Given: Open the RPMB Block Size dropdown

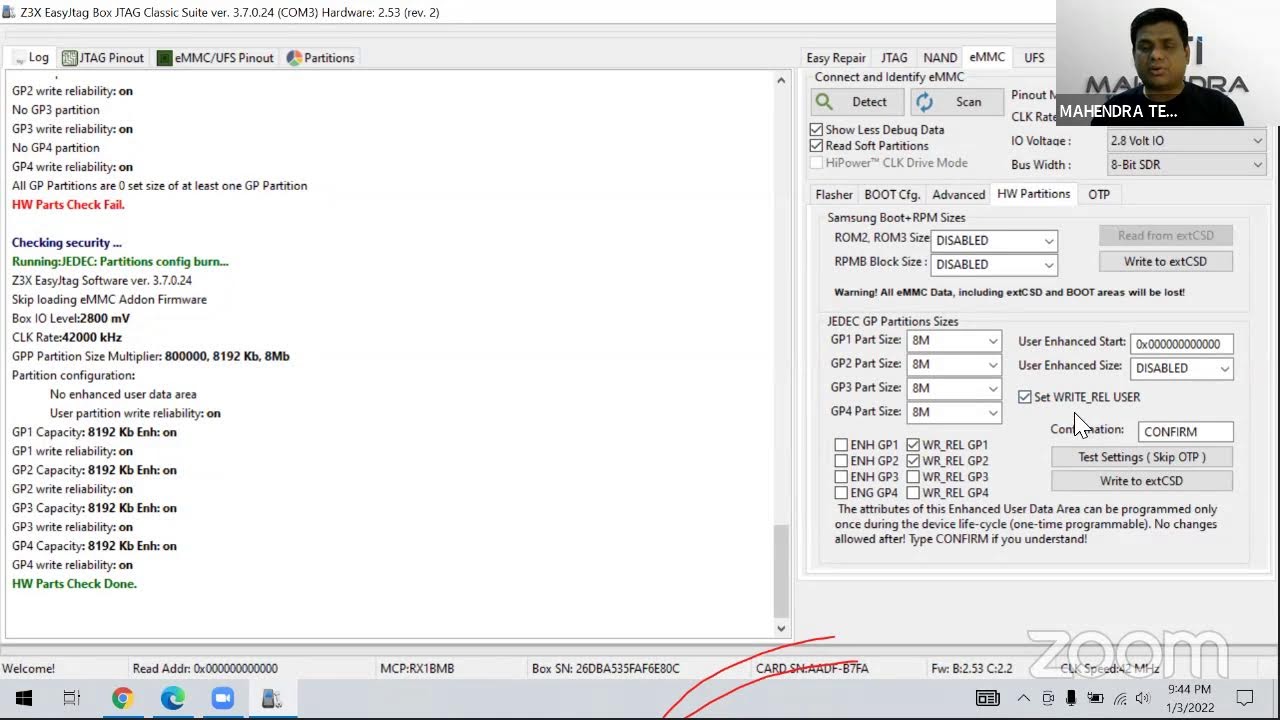Looking at the screenshot, I should point(994,265).
